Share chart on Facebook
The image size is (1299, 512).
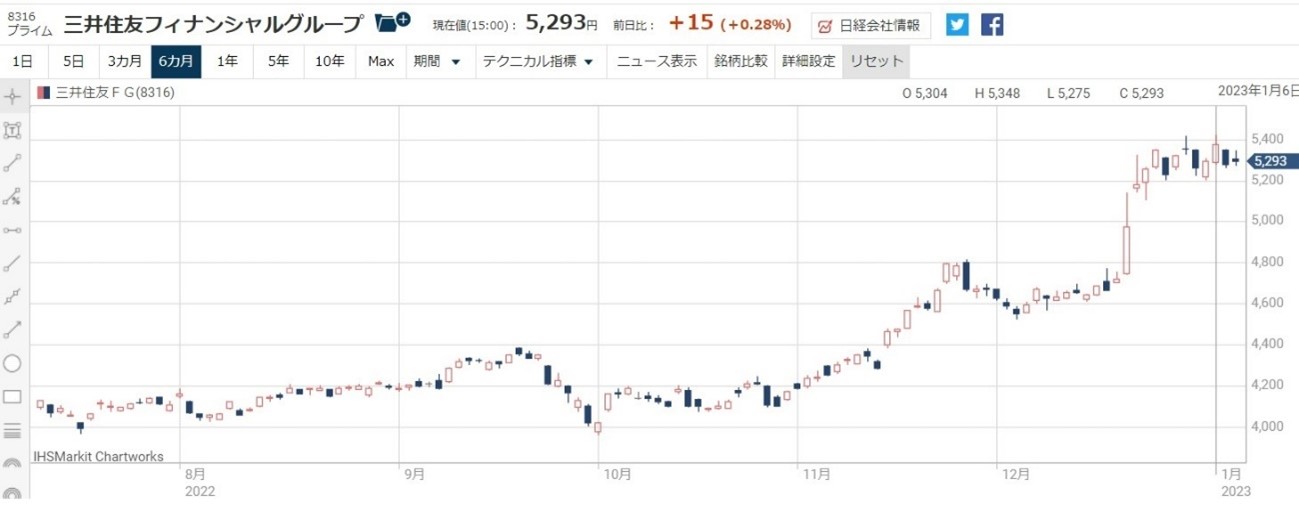click(992, 24)
